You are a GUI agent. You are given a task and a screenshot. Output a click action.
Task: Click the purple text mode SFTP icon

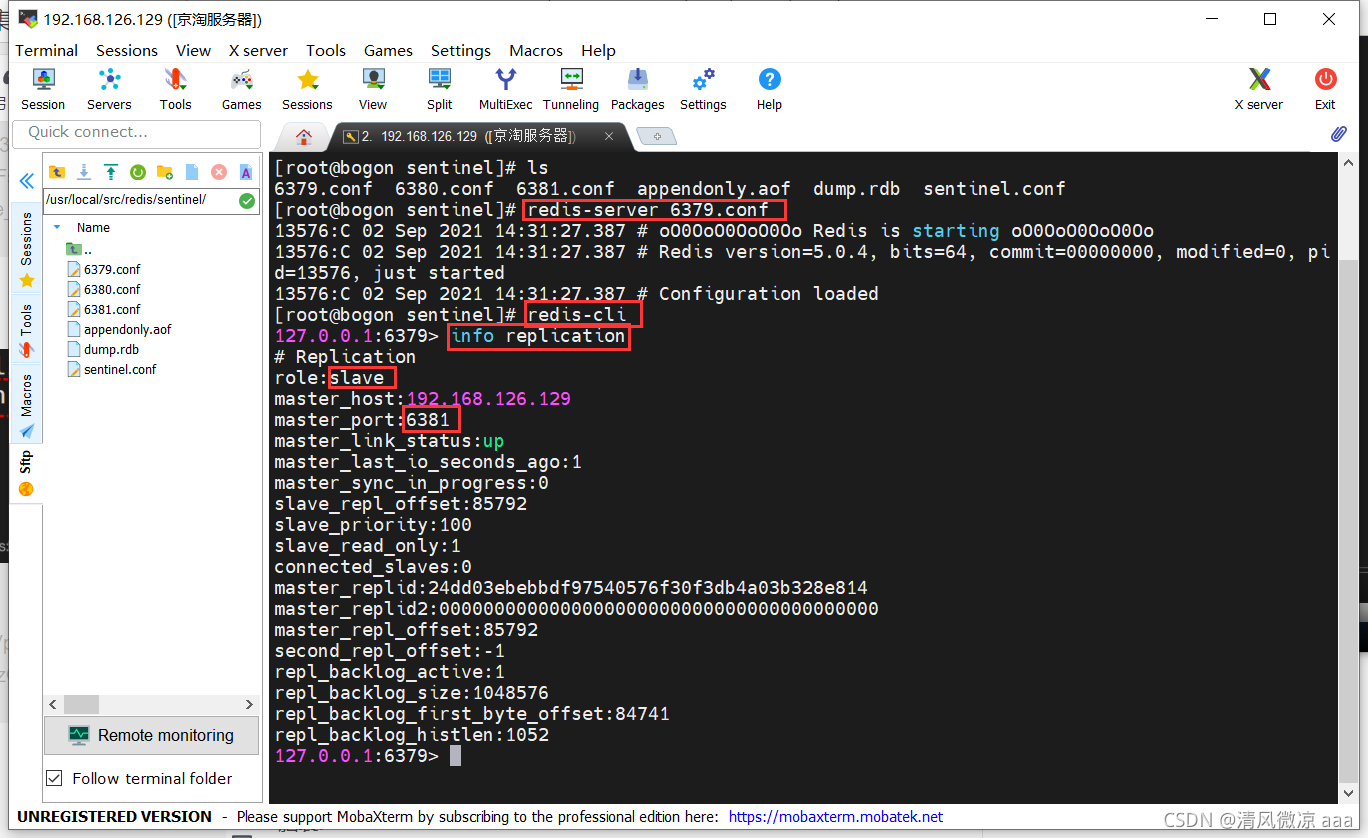tap(245, 172)
